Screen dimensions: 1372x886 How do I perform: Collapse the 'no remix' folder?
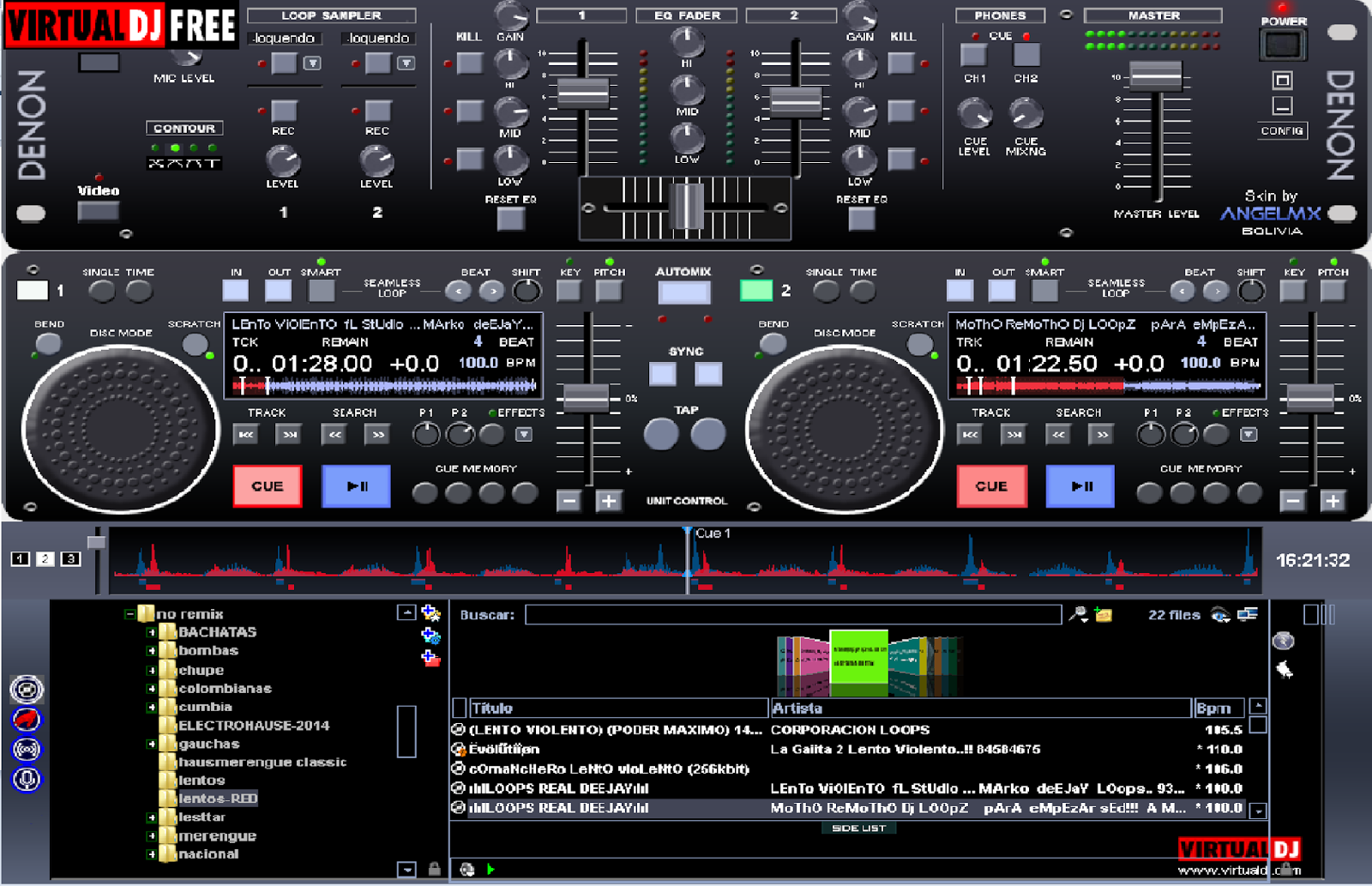tap(129, 614)
